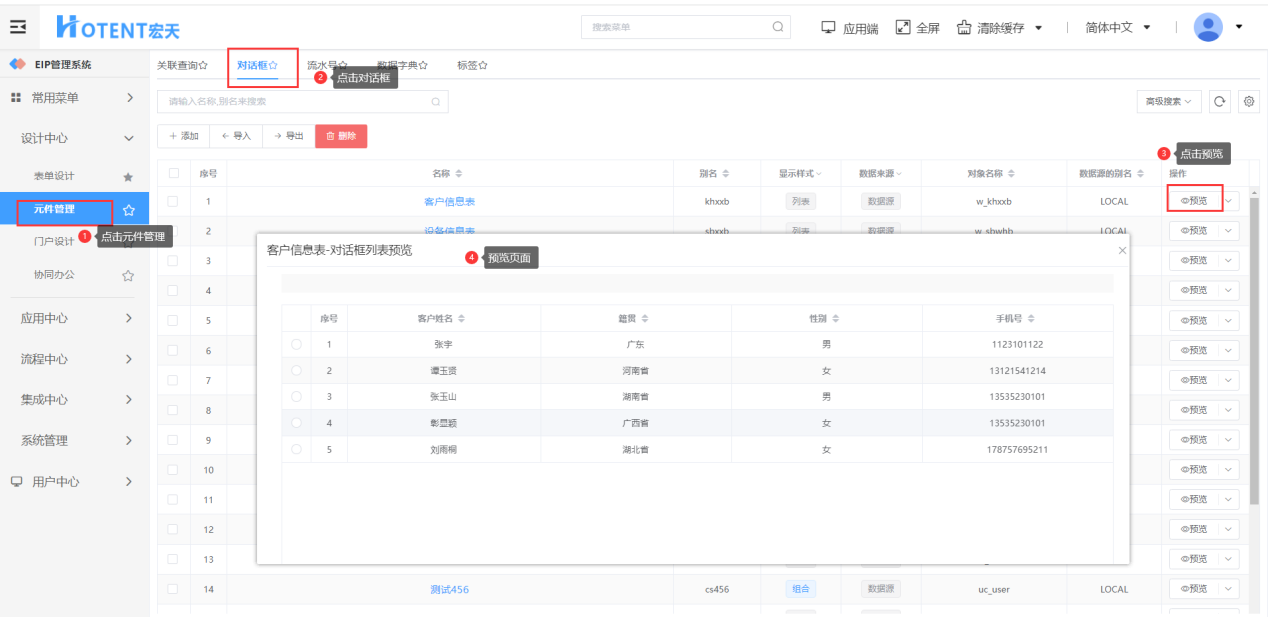Switch to the 标签 tab
This screenshot has width=1268, height=617.
pos(472,65)
